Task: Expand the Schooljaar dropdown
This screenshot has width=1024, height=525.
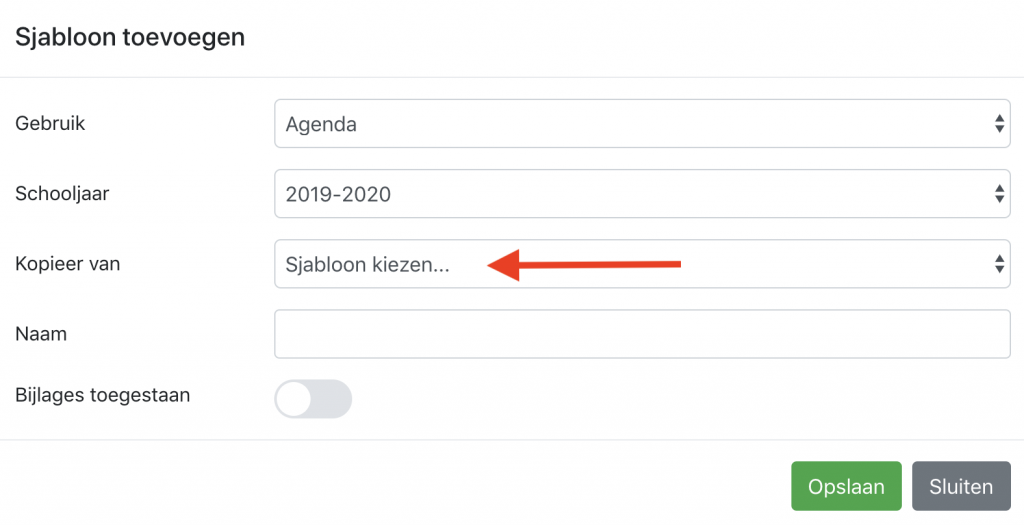Action: (x=642, y=193)
